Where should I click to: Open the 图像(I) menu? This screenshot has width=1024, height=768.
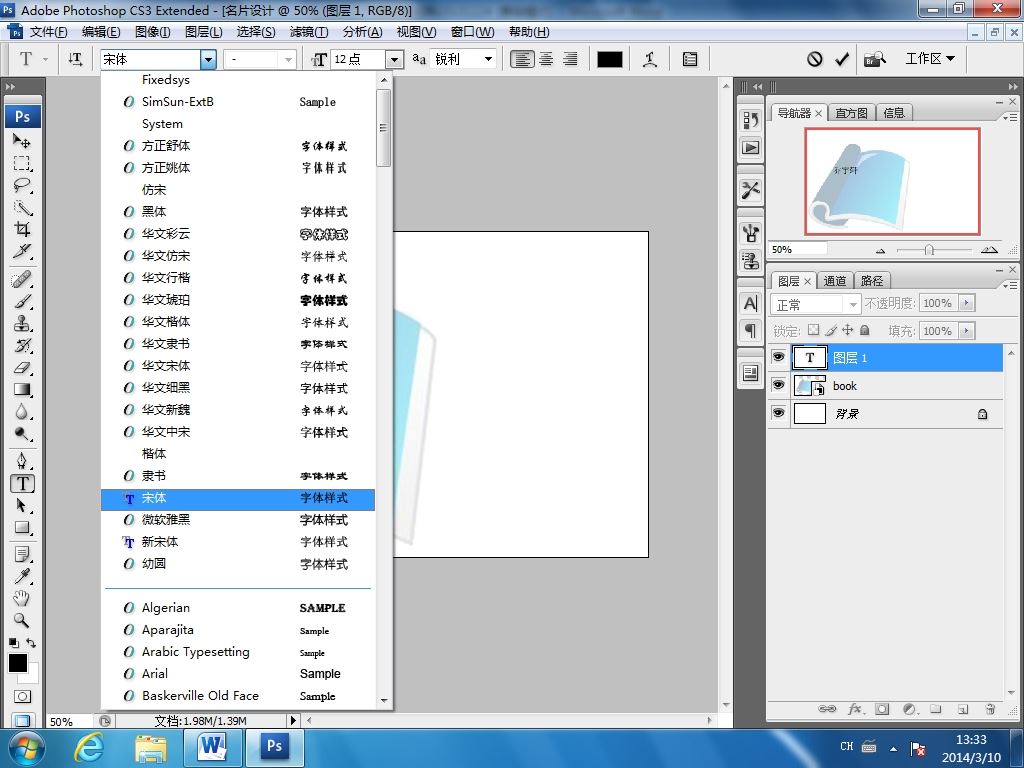coord(152,32)
